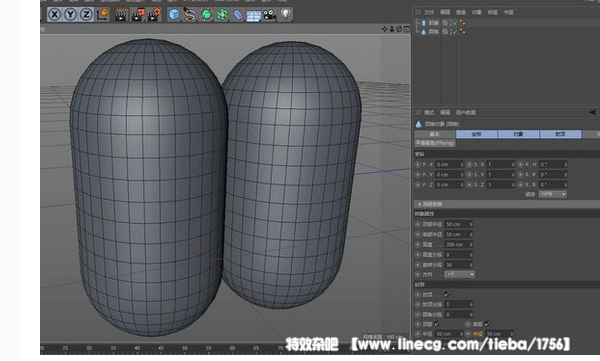Open the Attribute Manager mode menu
Screen dimensions: 600x361
(x=429, y=113)
